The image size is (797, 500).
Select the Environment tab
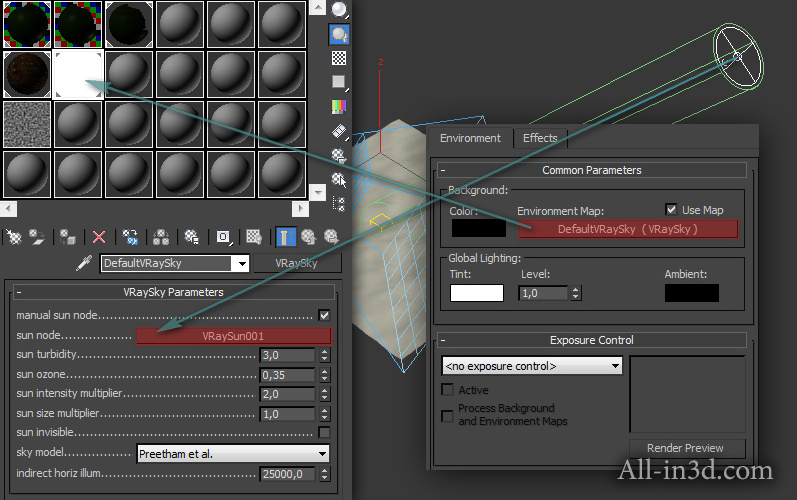click(x=470, y=138)
